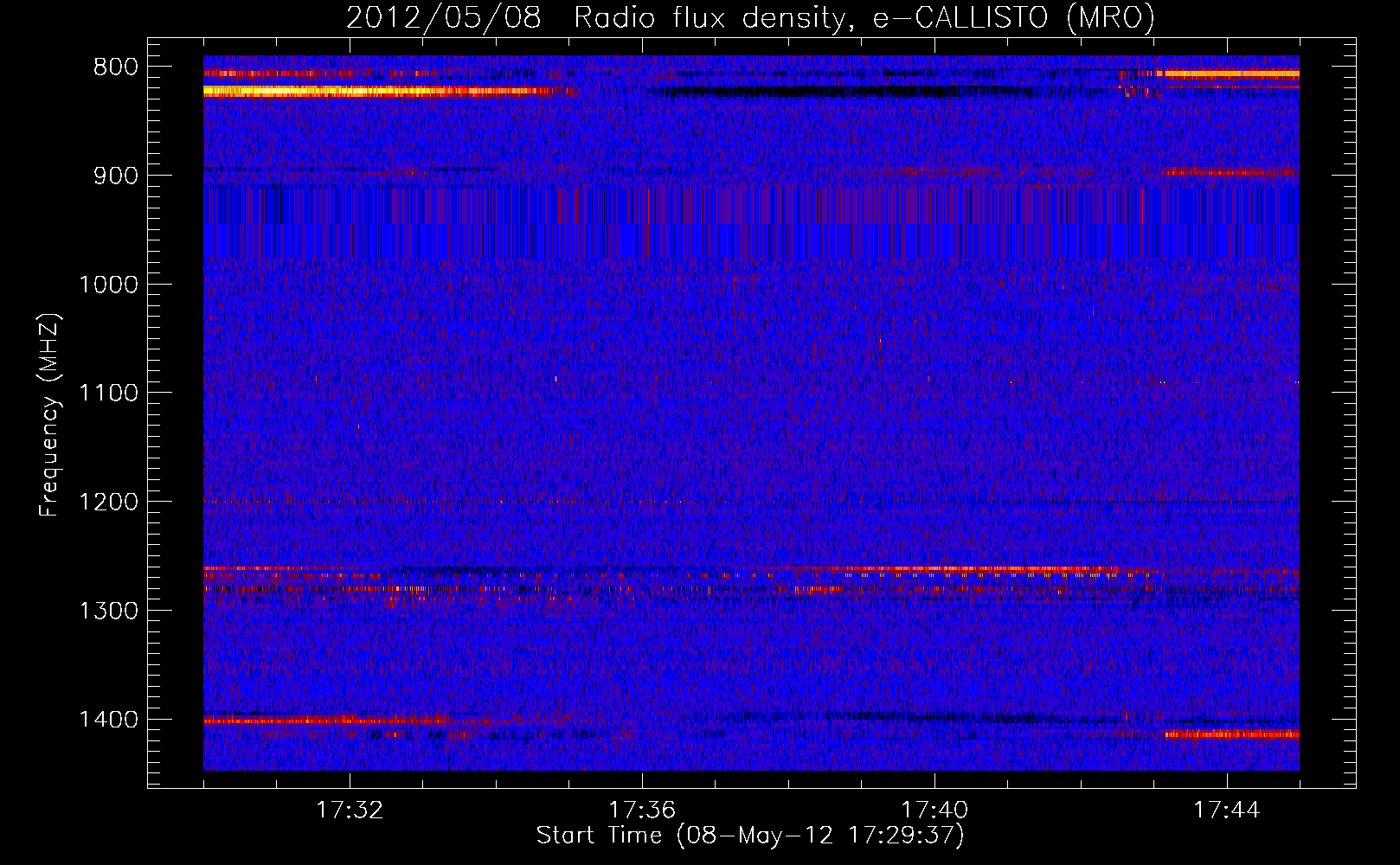Click the 17:40 time tick label
The width and height of the screenshot is (1400, 865).
[x=934, y=811]
